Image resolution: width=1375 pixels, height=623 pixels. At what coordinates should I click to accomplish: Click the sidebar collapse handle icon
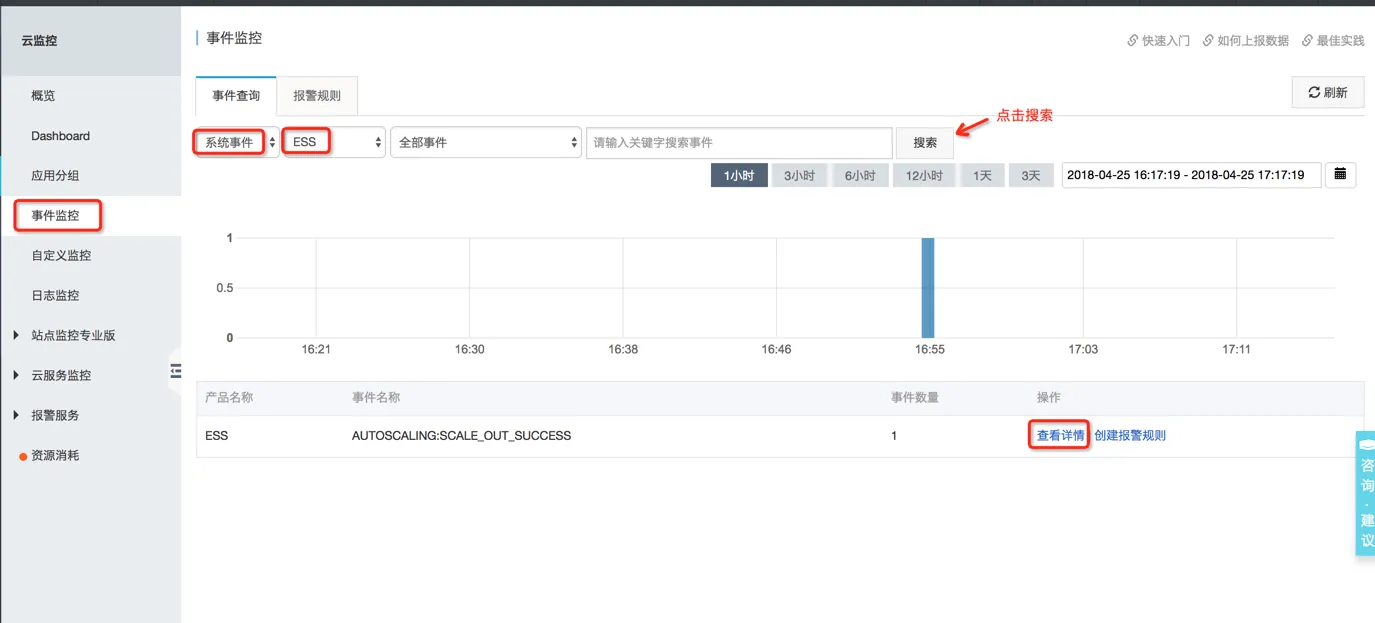tap(176, 371)
